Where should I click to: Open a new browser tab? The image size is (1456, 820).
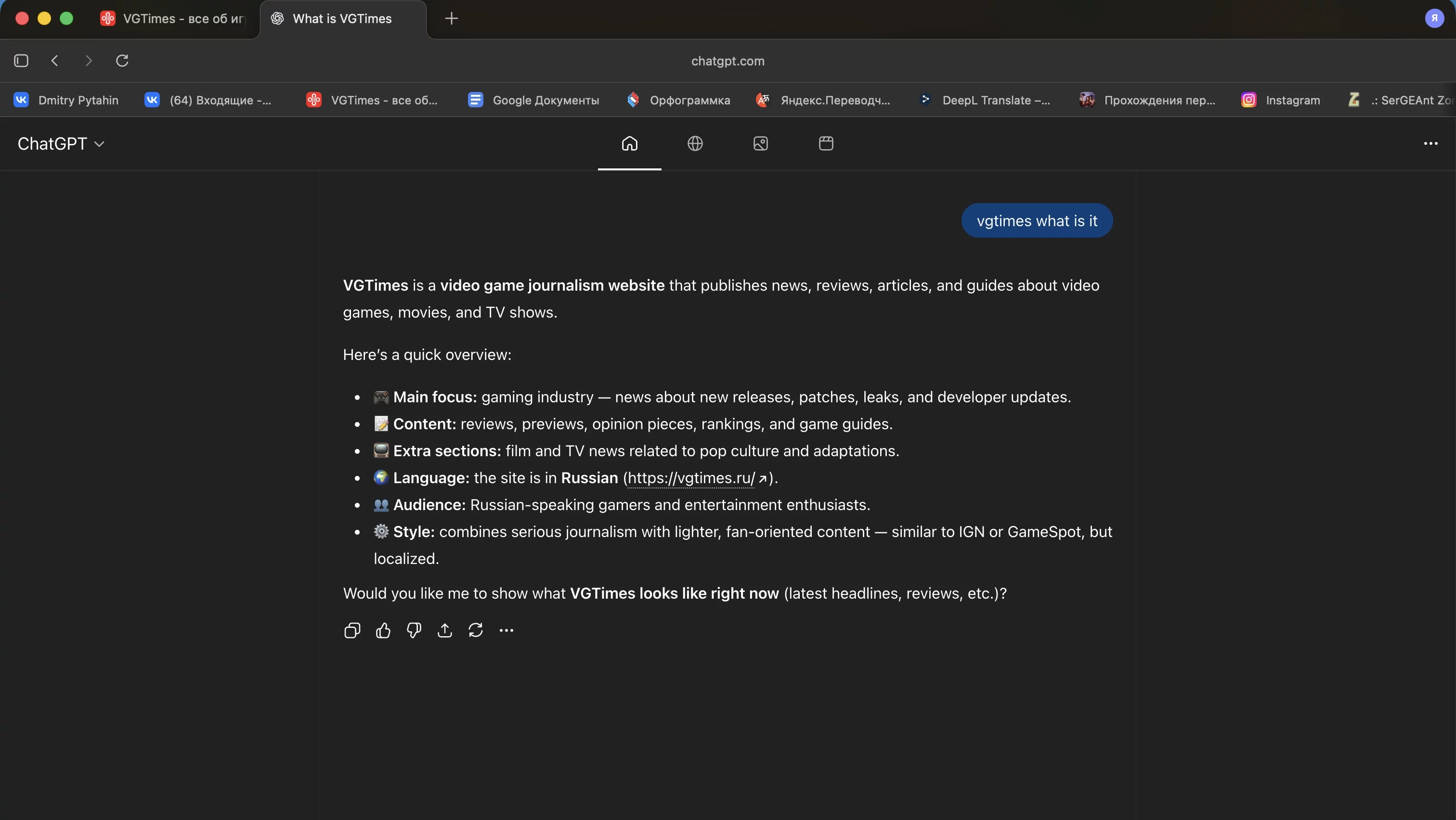point(451,19)
